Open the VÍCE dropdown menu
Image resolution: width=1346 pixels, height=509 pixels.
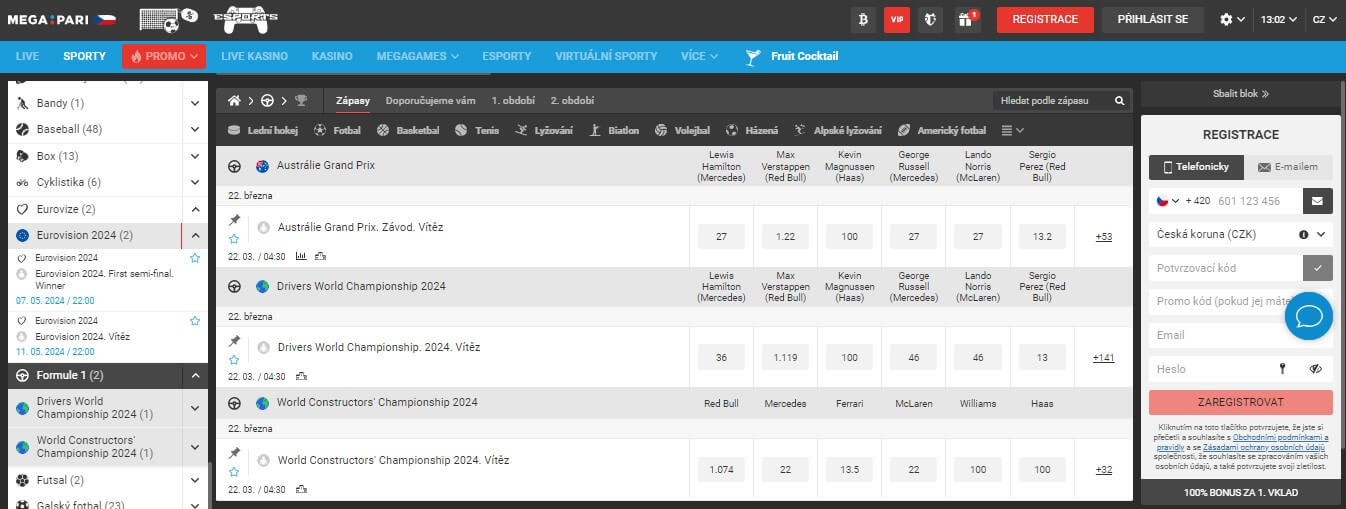pos(700,56)
